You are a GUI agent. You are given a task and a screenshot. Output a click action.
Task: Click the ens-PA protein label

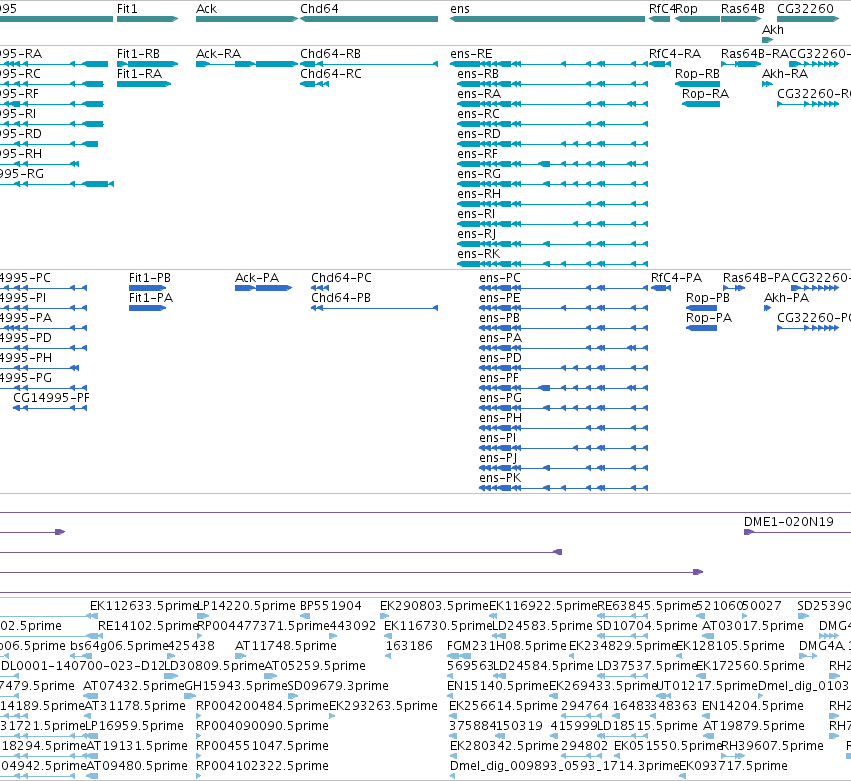[500, 338]
